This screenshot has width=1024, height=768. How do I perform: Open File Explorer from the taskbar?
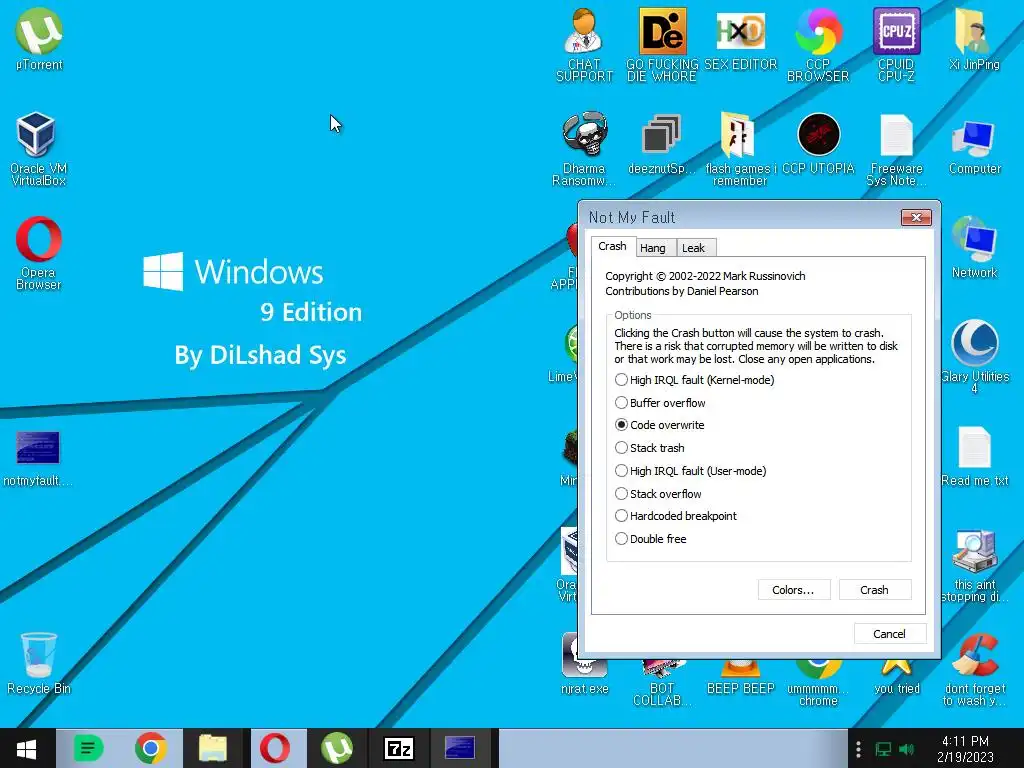pyautogui.click(x=213, y=748)
